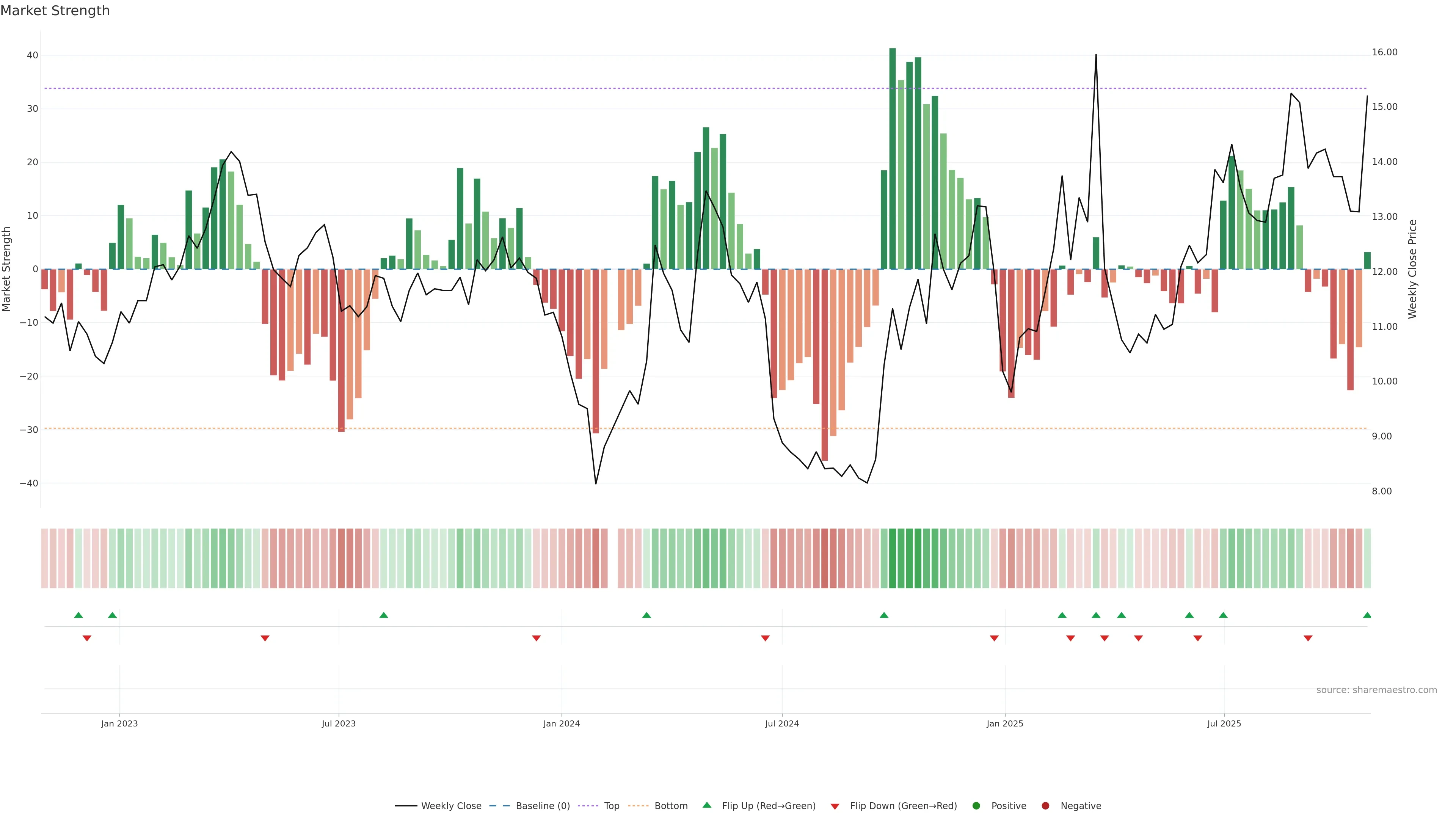The height and width of the screenshot is (819, 1456).
Task: Click the source: sharemaestro.com text
Action: (1376, 690)
